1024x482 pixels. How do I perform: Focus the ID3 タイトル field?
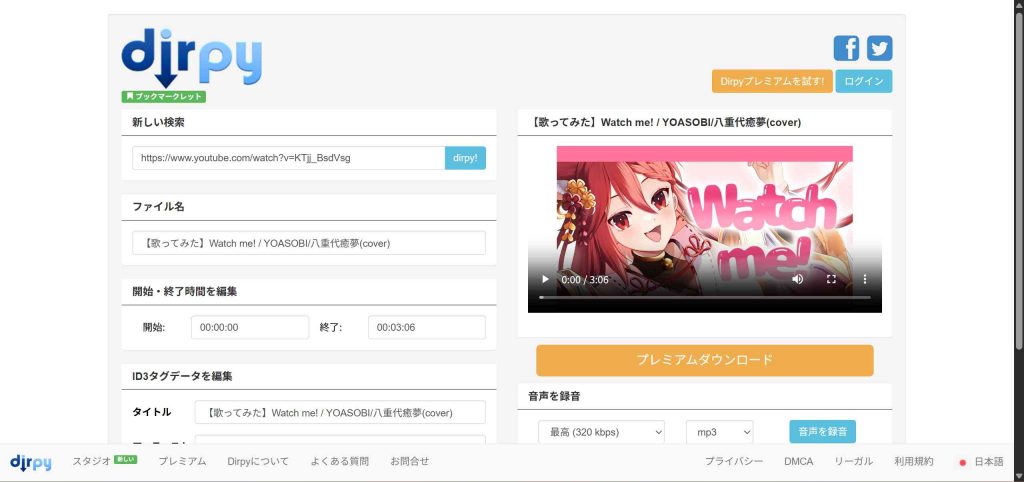[x=340, y=412]
